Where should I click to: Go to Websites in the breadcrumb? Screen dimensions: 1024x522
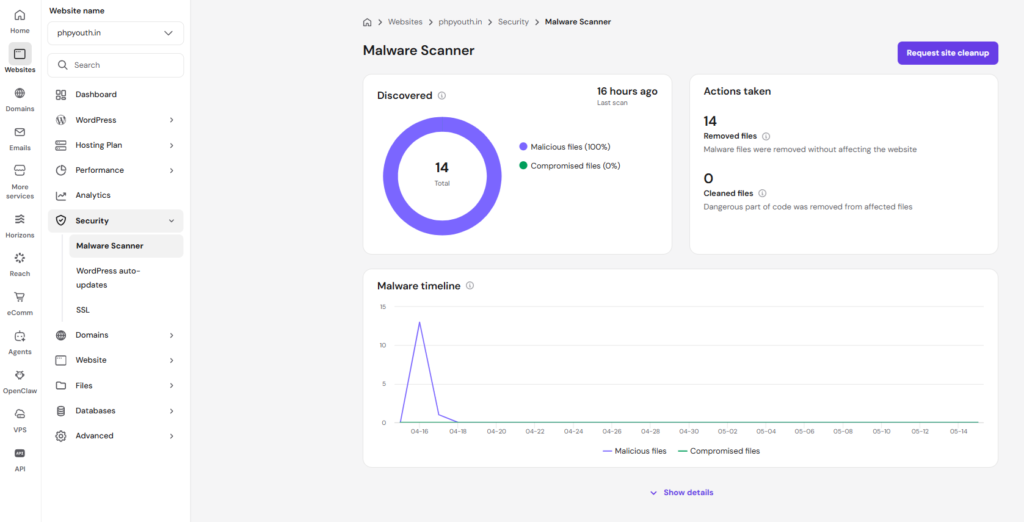click(x=404, y=22)
